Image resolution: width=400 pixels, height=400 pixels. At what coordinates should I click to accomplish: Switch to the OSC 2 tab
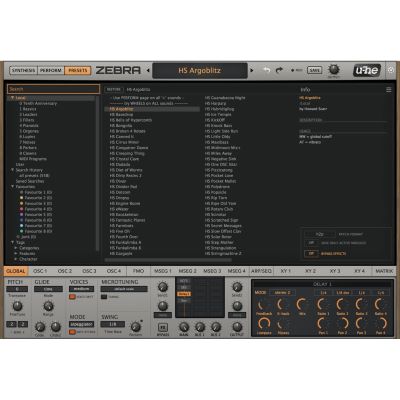click(65, 271)
